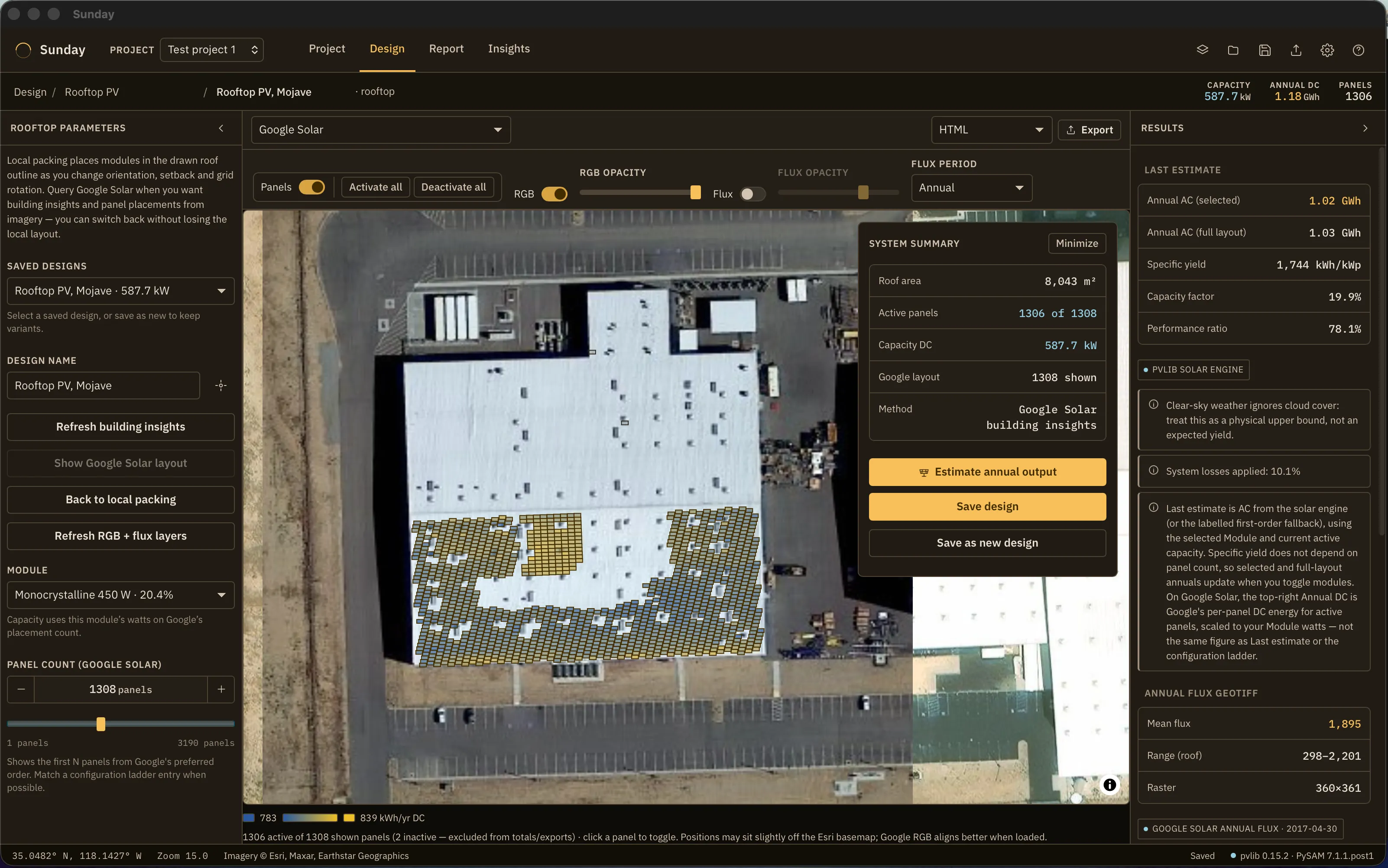Click info icon beside Last estimate note
This screenshot has width=1388, height=868.
[x=1153, y=508]
